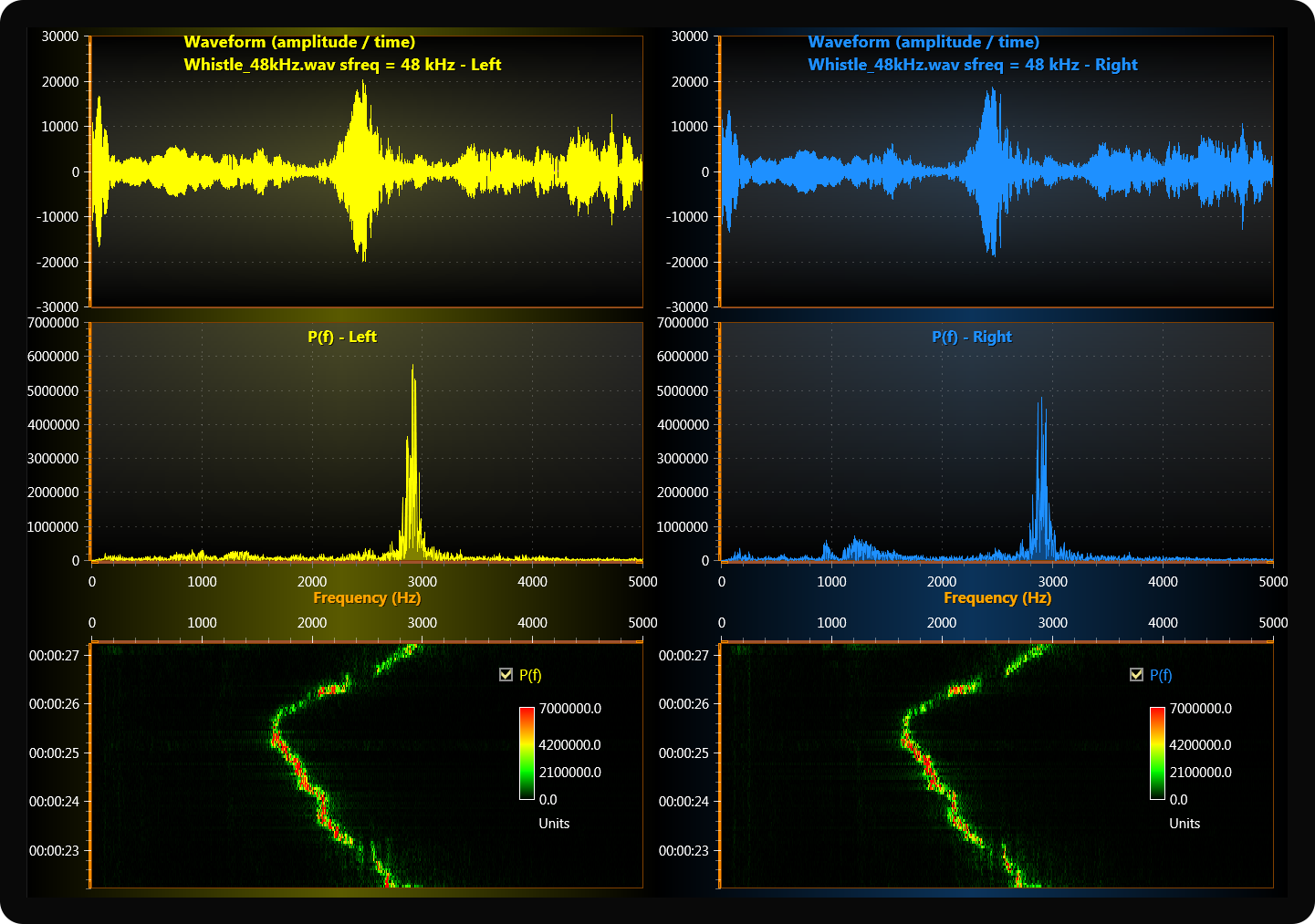Click the 7000000.0 legend value in left spectrogram
This screenshot has height=924, width=1315.
(x=570, y=709)
